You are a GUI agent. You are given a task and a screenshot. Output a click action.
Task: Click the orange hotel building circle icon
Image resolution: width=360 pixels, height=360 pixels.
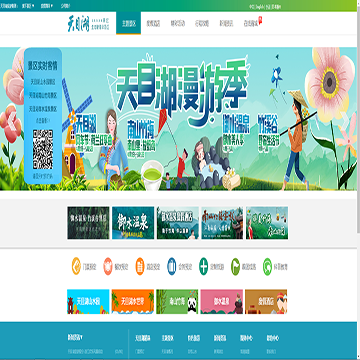click(140, 267)
